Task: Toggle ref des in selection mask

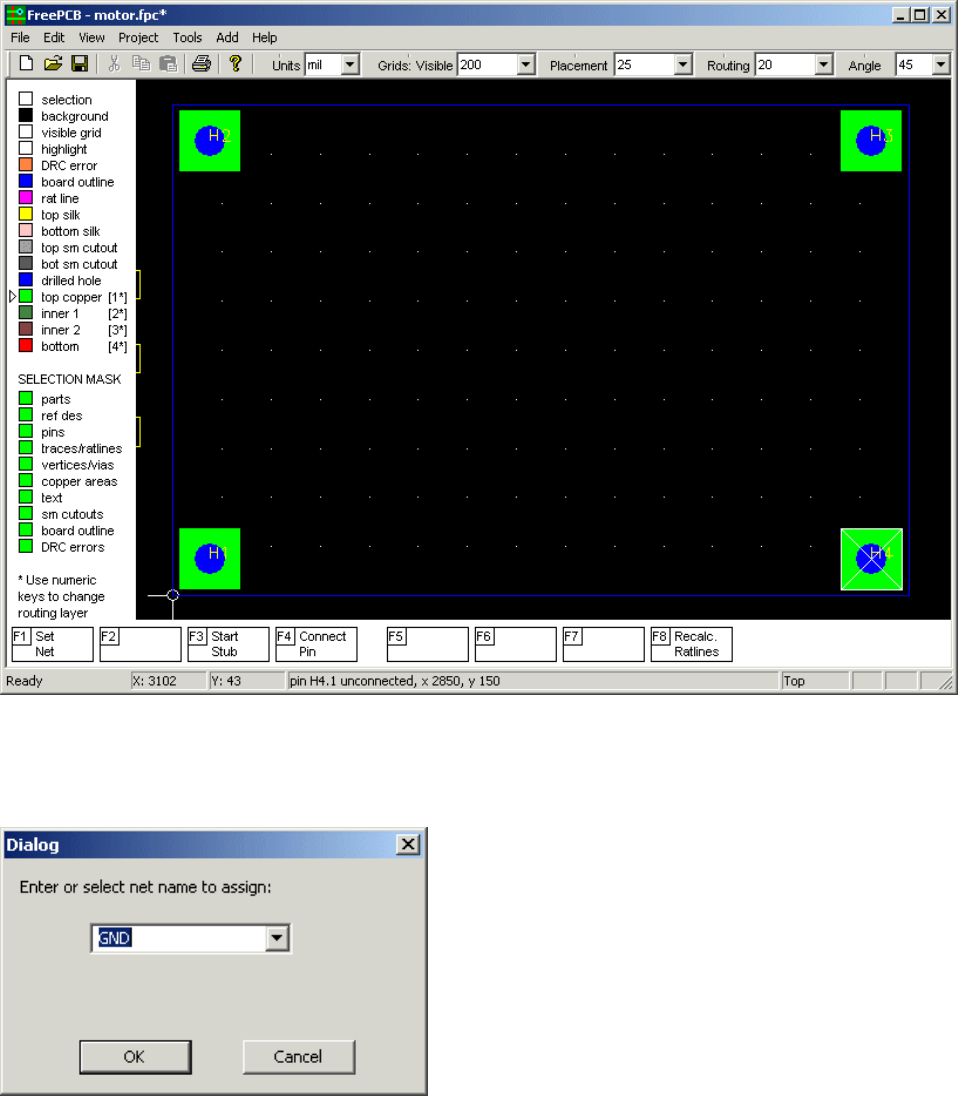Action: (26, 415)
